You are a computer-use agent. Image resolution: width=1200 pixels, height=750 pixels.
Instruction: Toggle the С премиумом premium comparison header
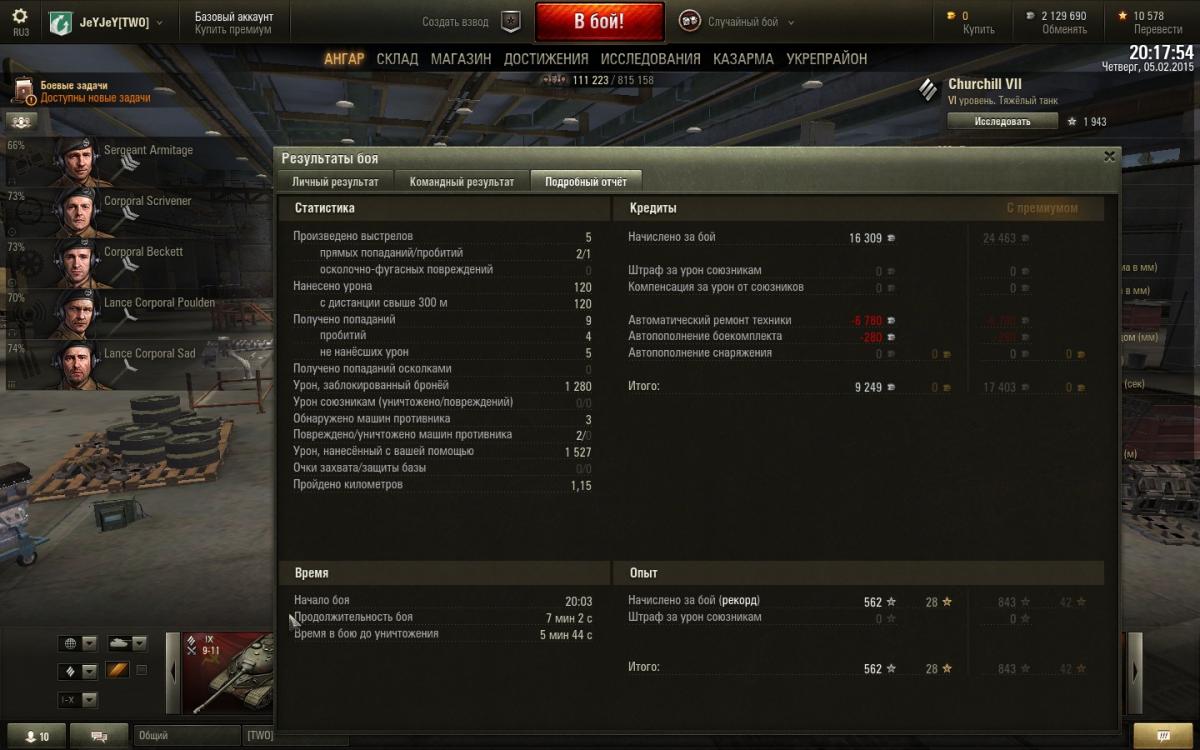pos(1041,208)
